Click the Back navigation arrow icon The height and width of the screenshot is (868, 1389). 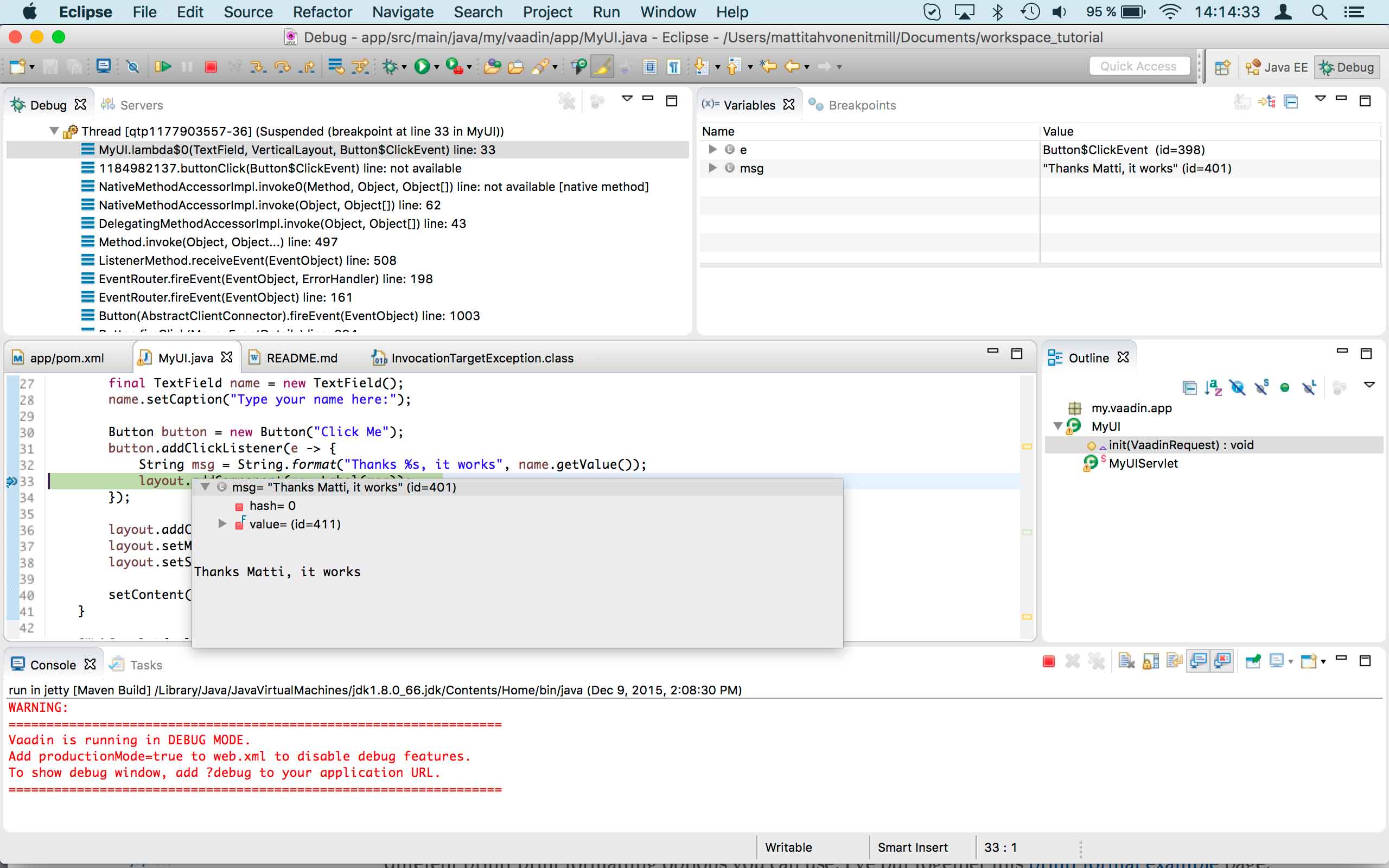(792, 67)
